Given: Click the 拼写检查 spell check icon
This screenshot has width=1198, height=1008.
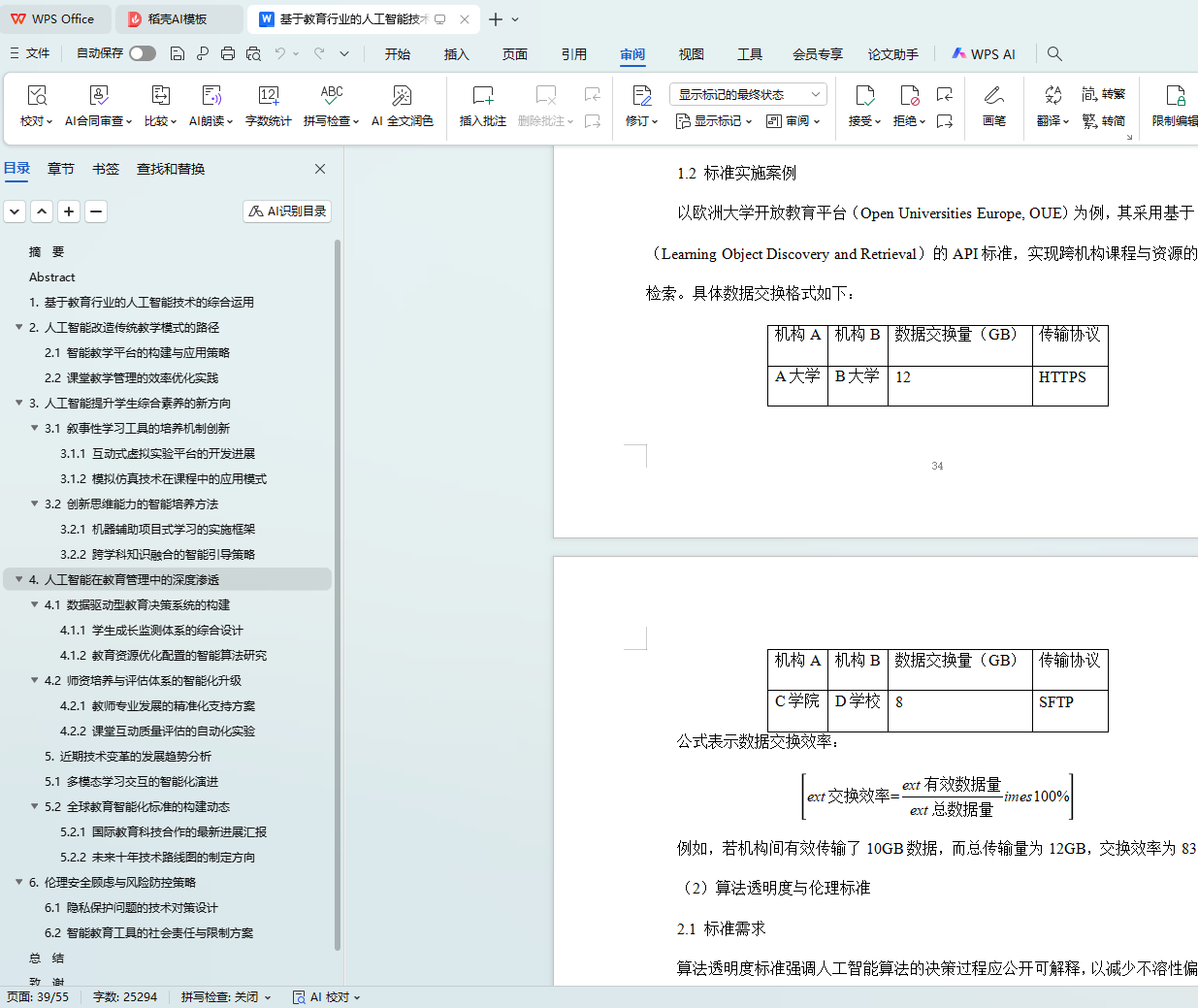Looking at the screenshot, I should pyautogui.click(x=331, y=94).
